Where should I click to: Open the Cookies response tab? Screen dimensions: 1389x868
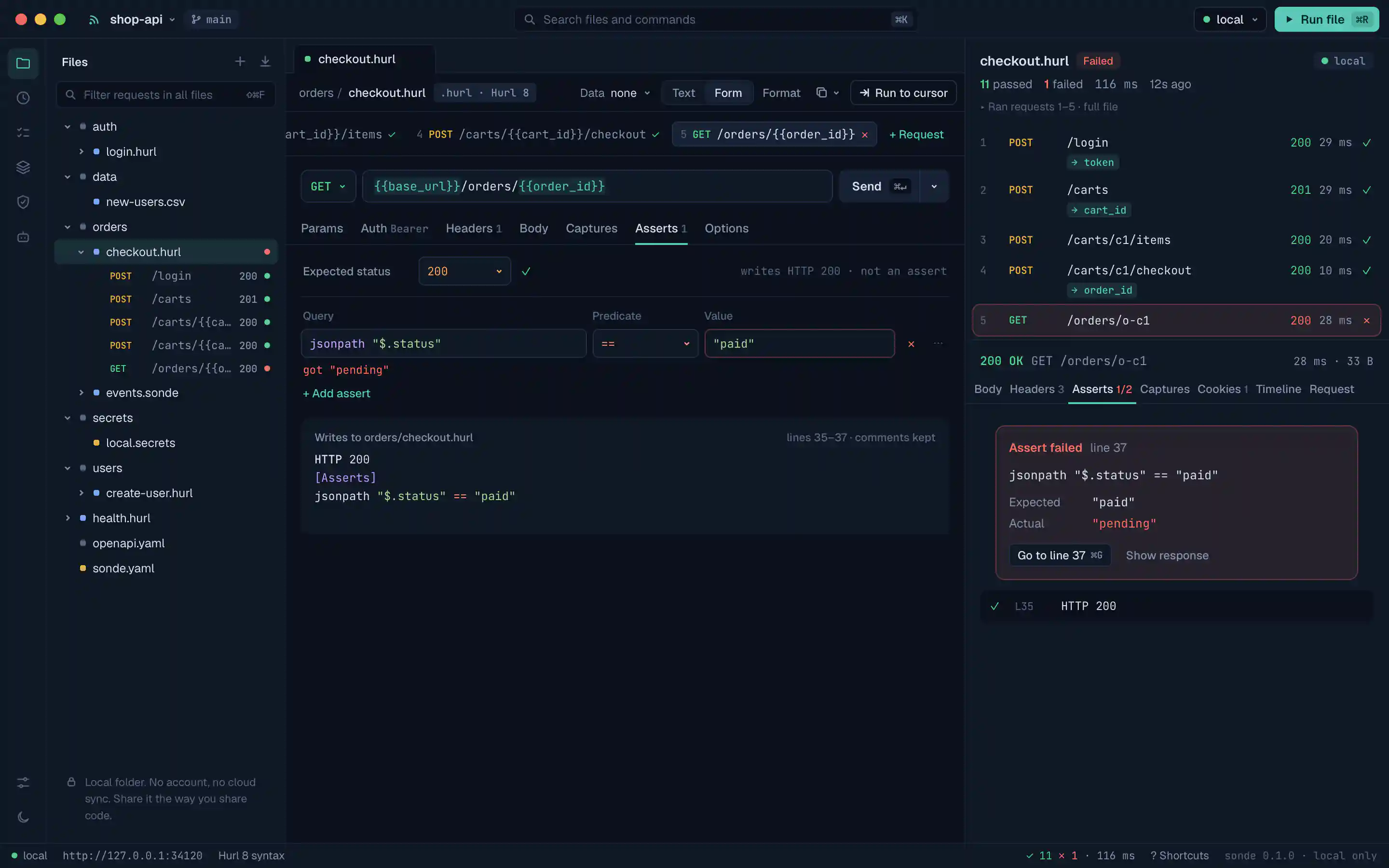[1223, 389]
